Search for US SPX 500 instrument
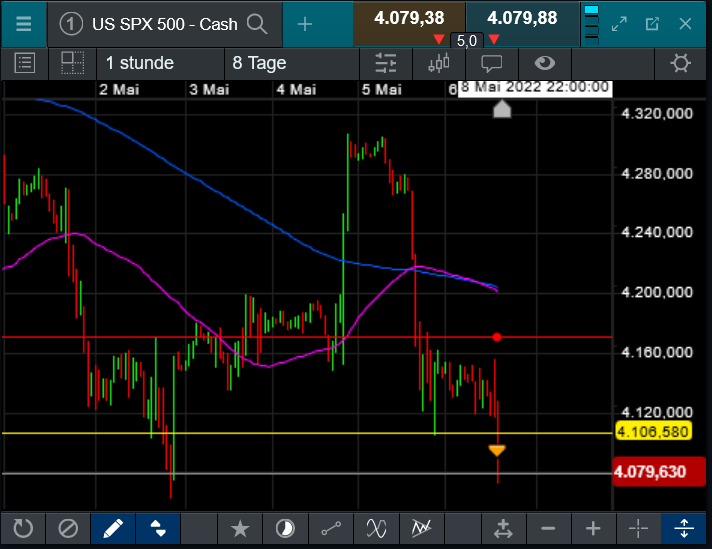Screen dimensions: 712x549 pyautogui.click(x=257, y=24)
